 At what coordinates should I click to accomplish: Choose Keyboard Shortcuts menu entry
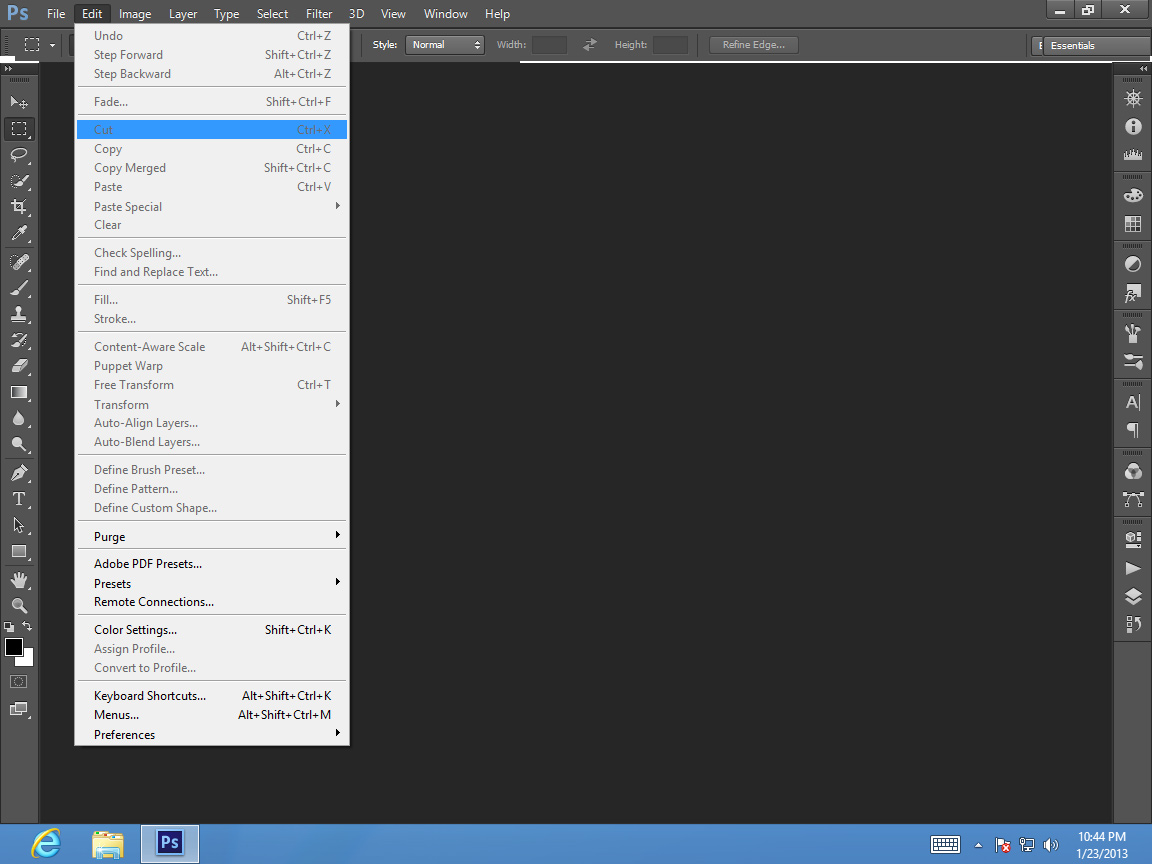pos(212,696)
